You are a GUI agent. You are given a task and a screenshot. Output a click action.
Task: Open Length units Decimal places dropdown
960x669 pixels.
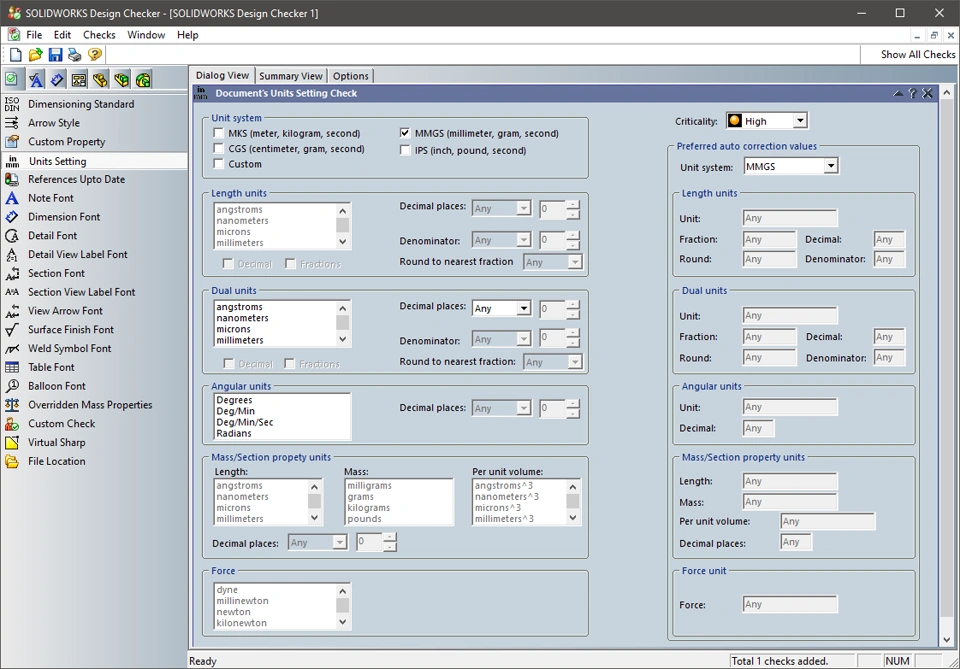523,209
